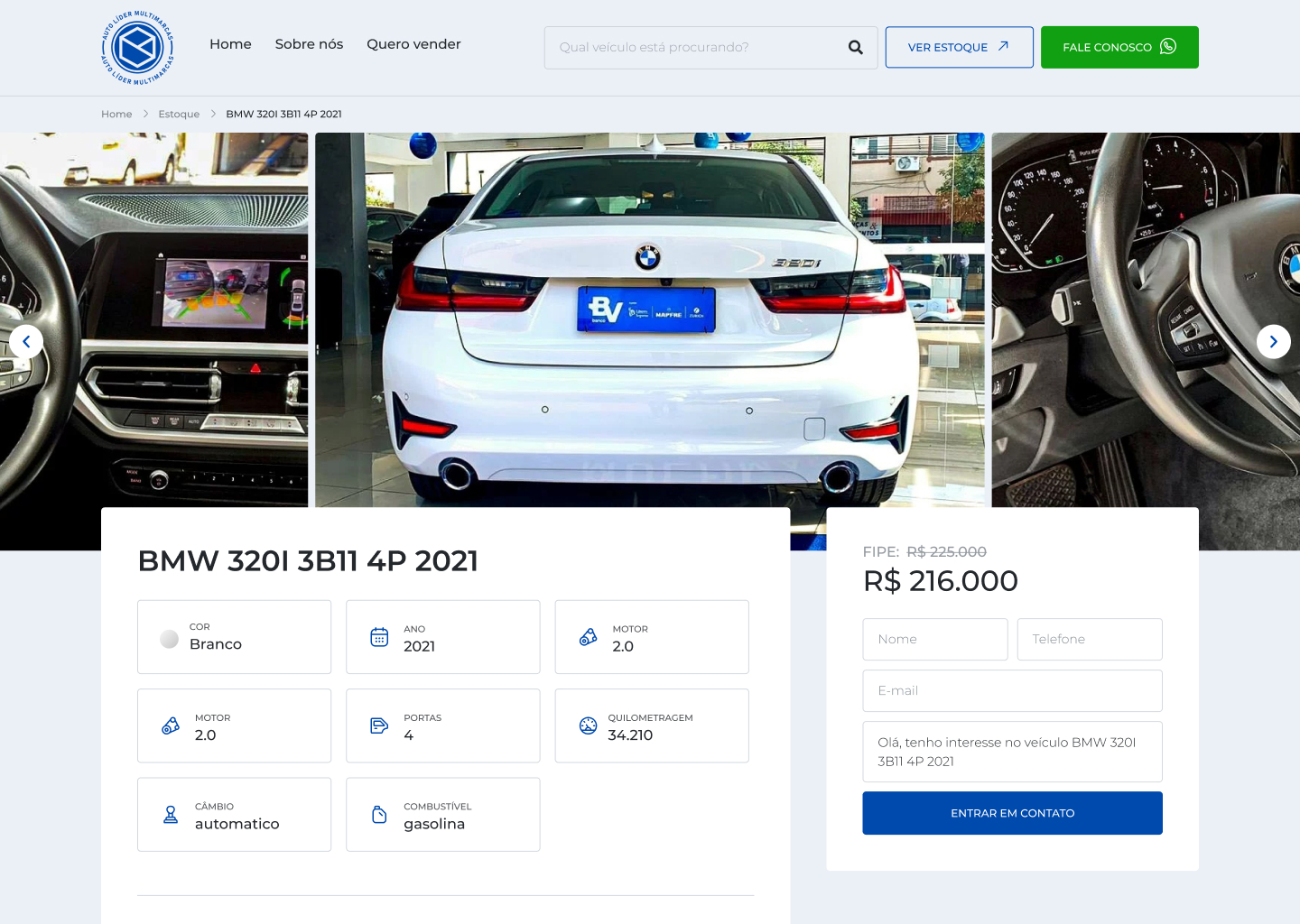Navigate to Estoque in the breadcrumb
Screen dimensions: 1300x924
[x=179, y=115]
